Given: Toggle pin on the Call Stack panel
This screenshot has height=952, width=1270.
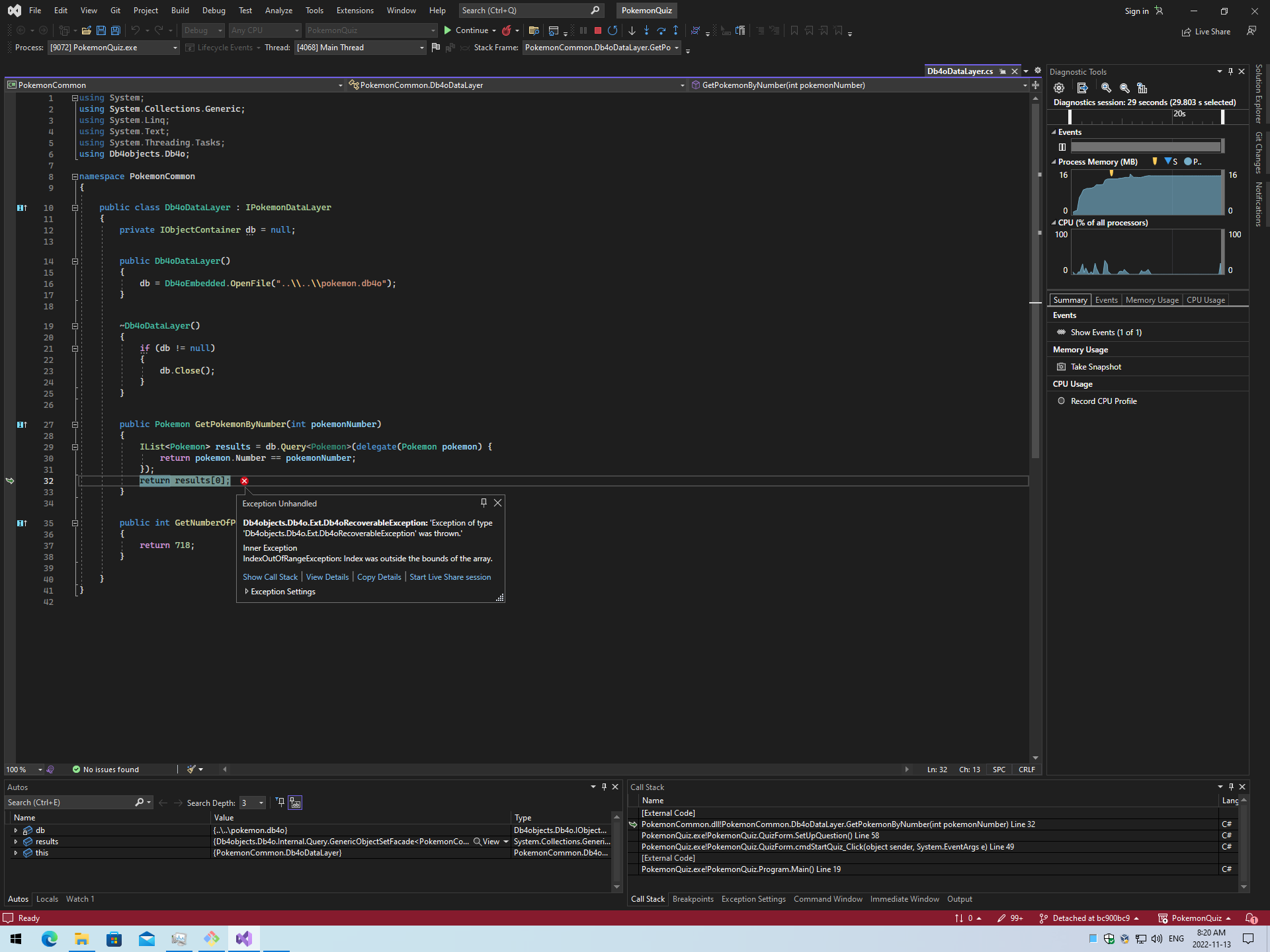Looking at the screenshot, I should coord(1231,787).
